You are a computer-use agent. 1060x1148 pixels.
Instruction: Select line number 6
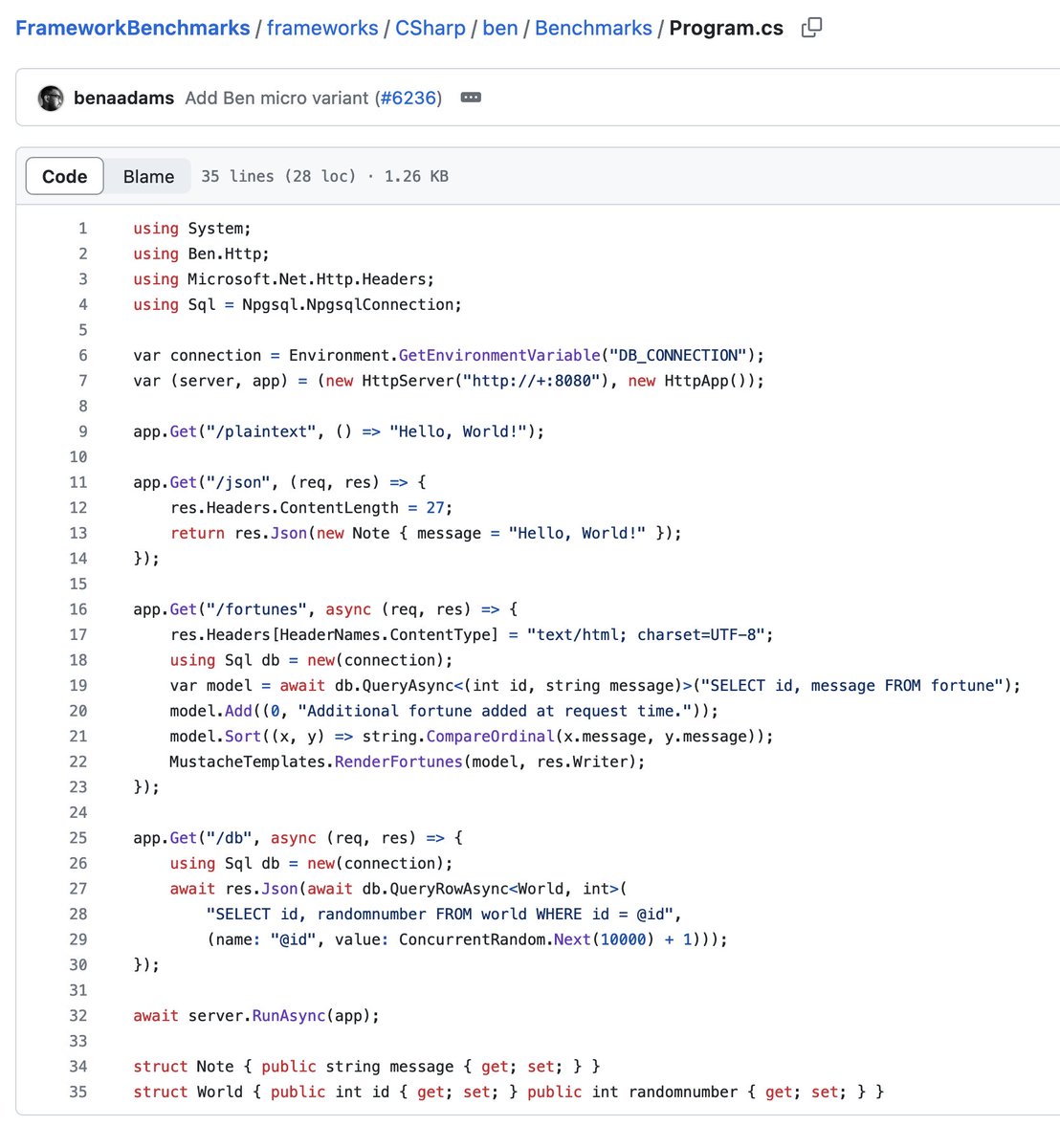[x=82, y=355]
